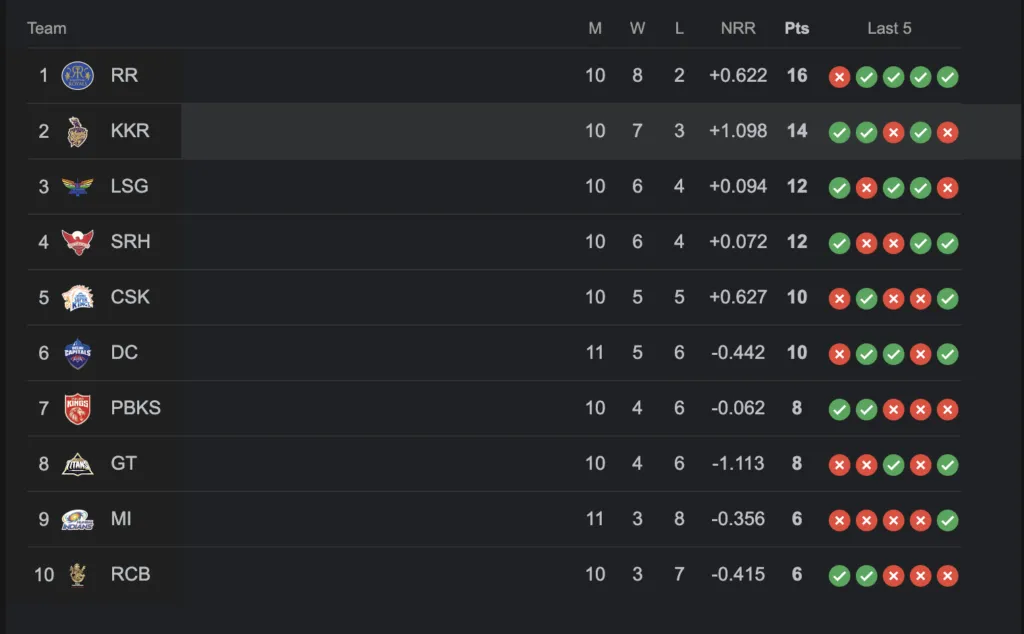The image size is (1024, 634).
Task: Click the Rajasthan Royals team logo
Action: [x=77, y=76]
